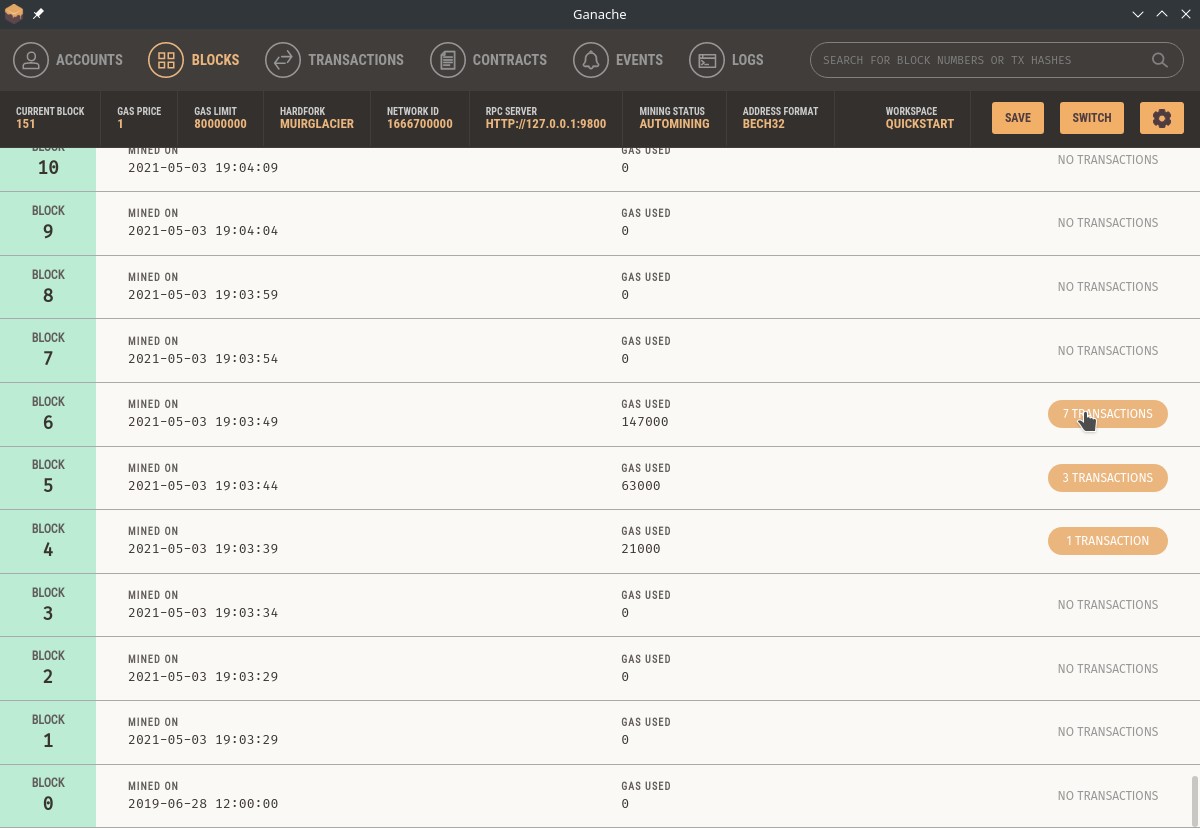Click the search magnifier icon
Screen dimensions: 1200x829
click(x=1160, y=60)
